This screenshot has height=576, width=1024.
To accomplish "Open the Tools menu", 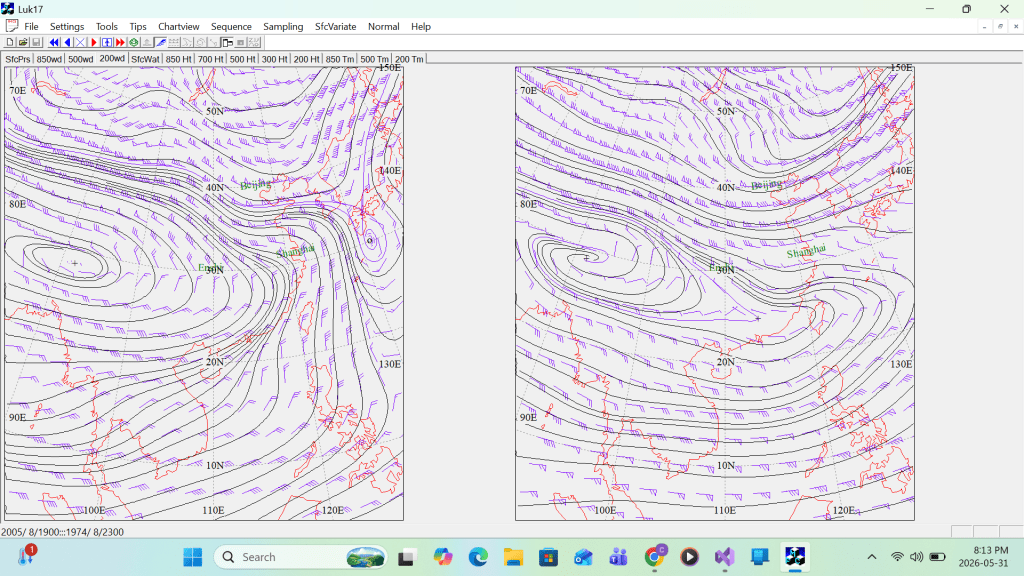I will coord(106,26).
